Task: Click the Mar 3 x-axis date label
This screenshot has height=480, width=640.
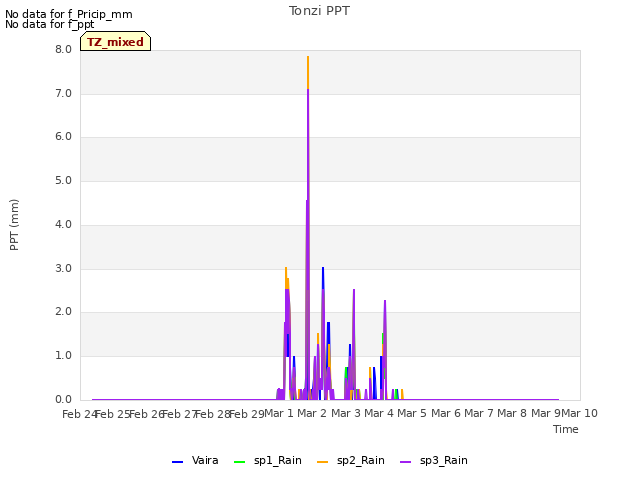Action: (x=346, y=413)
